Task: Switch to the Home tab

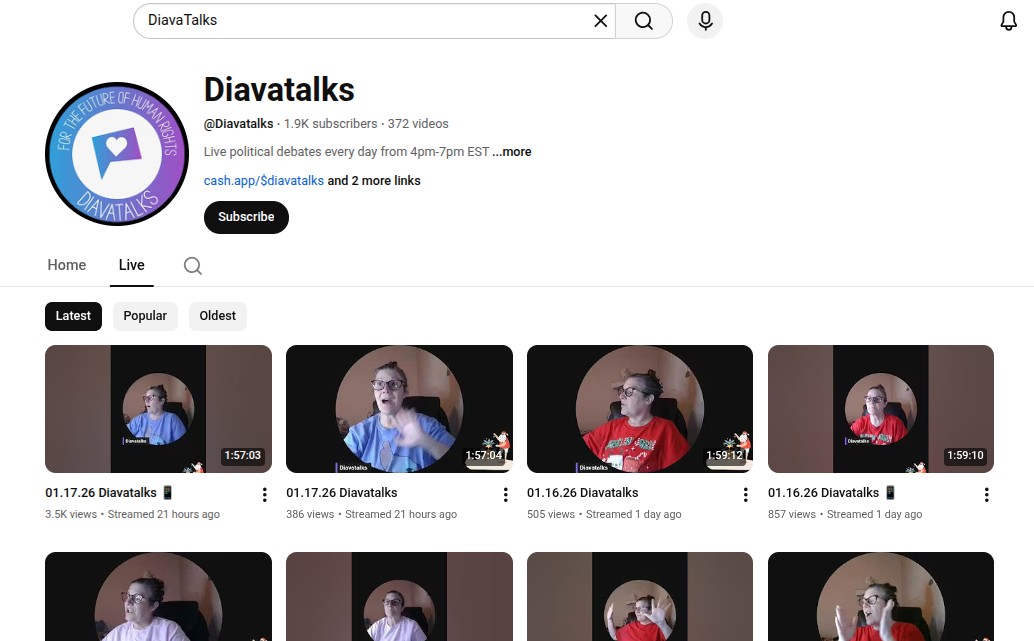Action: 67,265
